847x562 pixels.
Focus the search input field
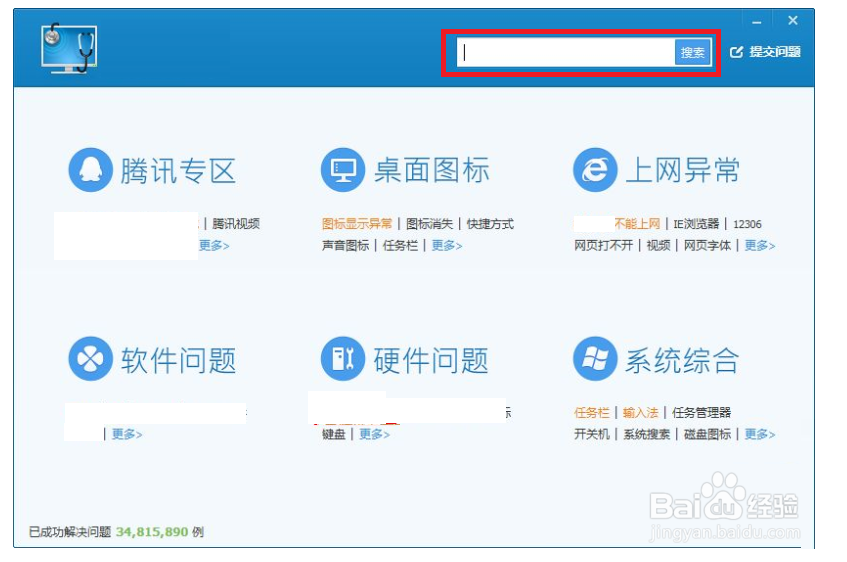(x=566, y=52)
